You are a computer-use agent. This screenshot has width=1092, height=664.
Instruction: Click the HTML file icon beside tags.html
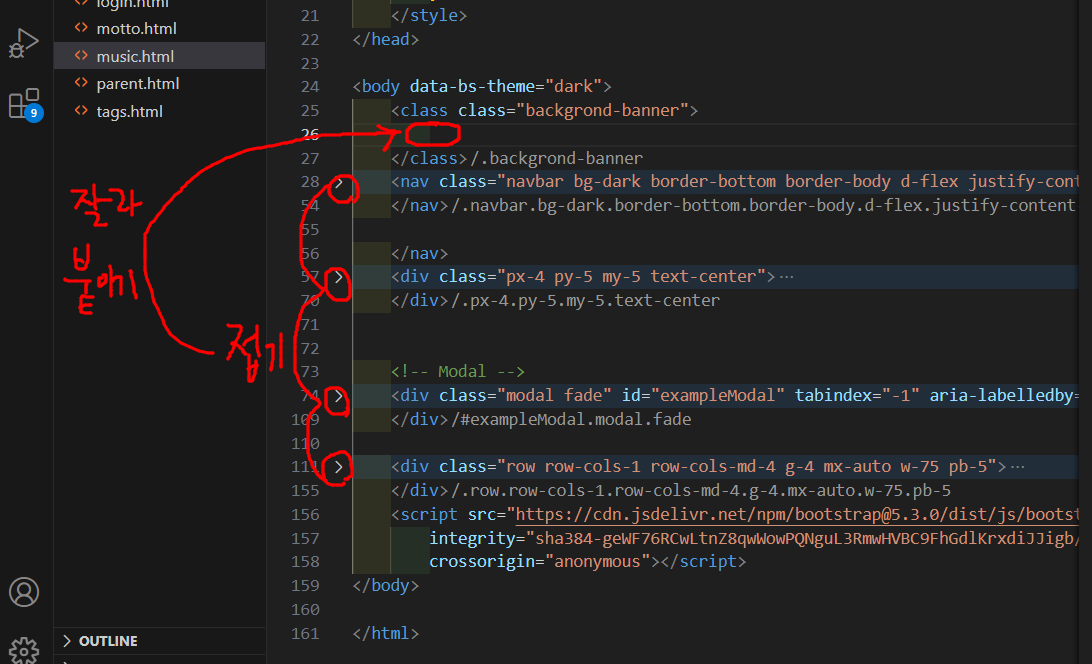point(81,111)
